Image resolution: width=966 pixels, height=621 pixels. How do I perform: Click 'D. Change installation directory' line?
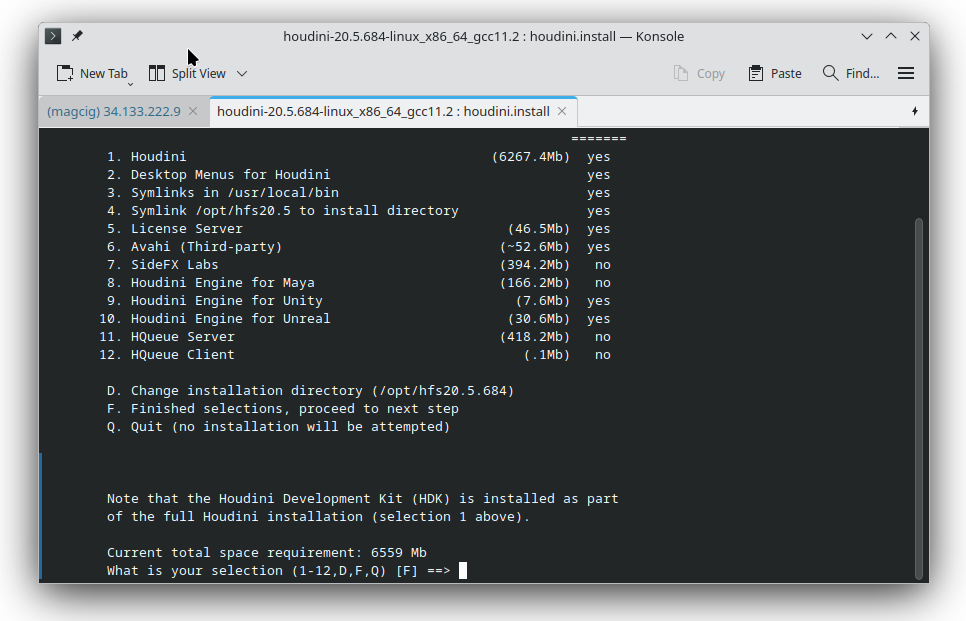pyautogui.click(x=310, y=391)
